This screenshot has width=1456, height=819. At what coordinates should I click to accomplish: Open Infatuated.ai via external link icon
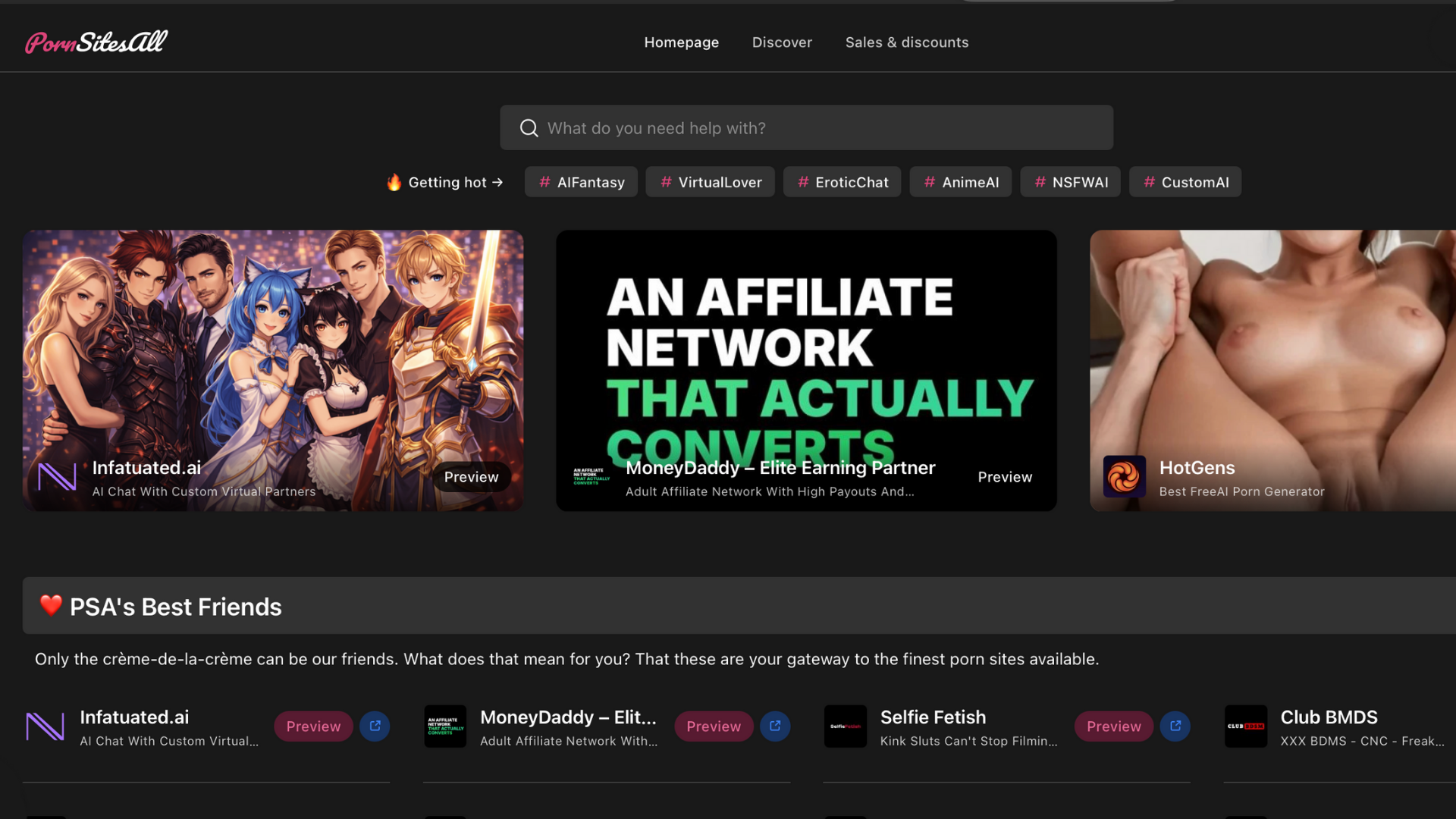pyautogui.click(x=375, y=726)
